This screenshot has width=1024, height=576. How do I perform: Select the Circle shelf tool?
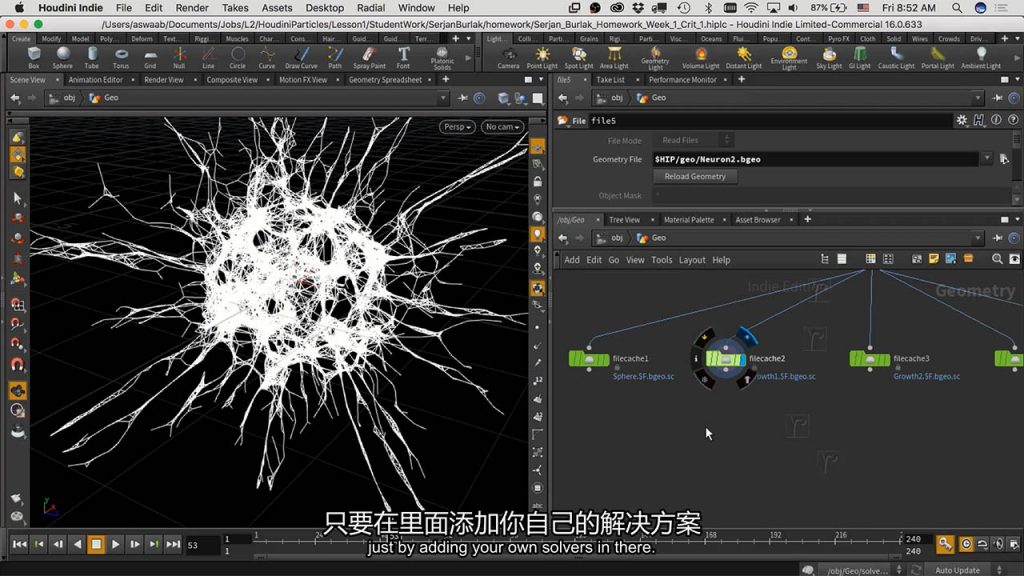(x=238, y=57)
